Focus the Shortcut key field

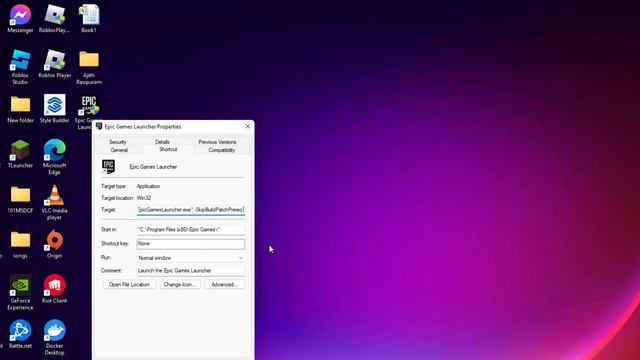pos(191,244)
